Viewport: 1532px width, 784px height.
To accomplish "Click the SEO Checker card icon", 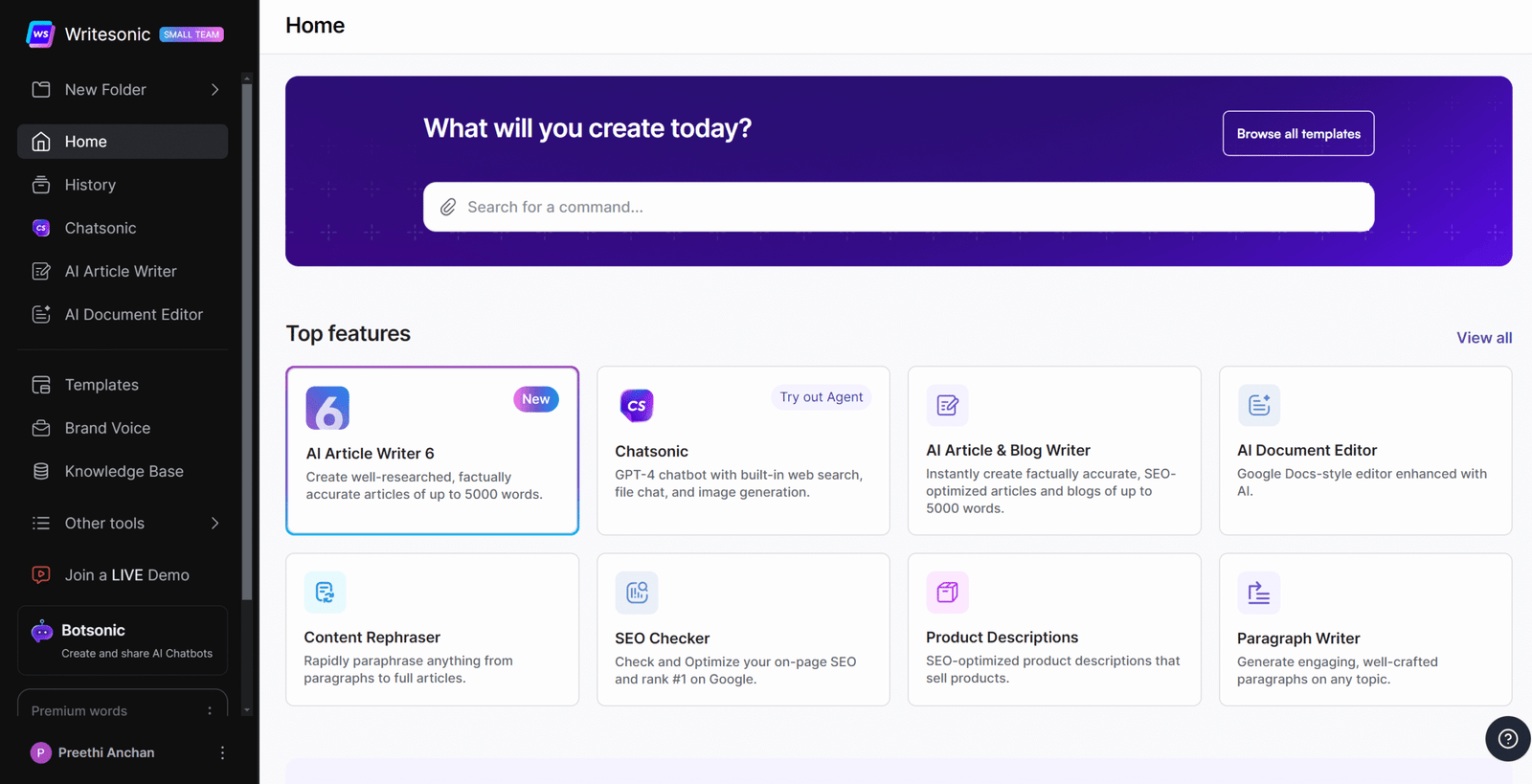I will 637,593.
